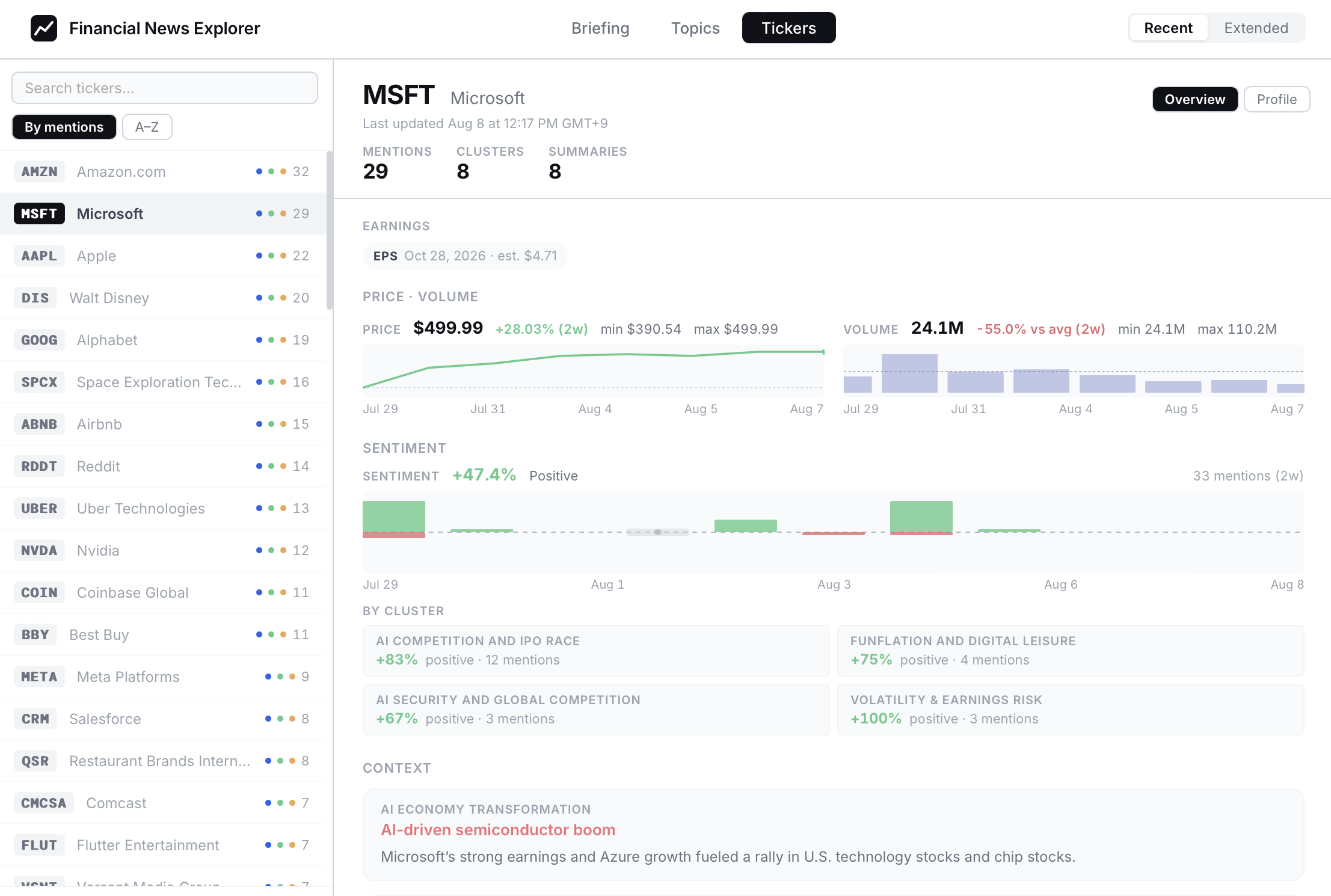Click the EPS Oct 28, 2026 earnings chip
The height and width of the screenshot is (896, 1331).
[465, 256]
